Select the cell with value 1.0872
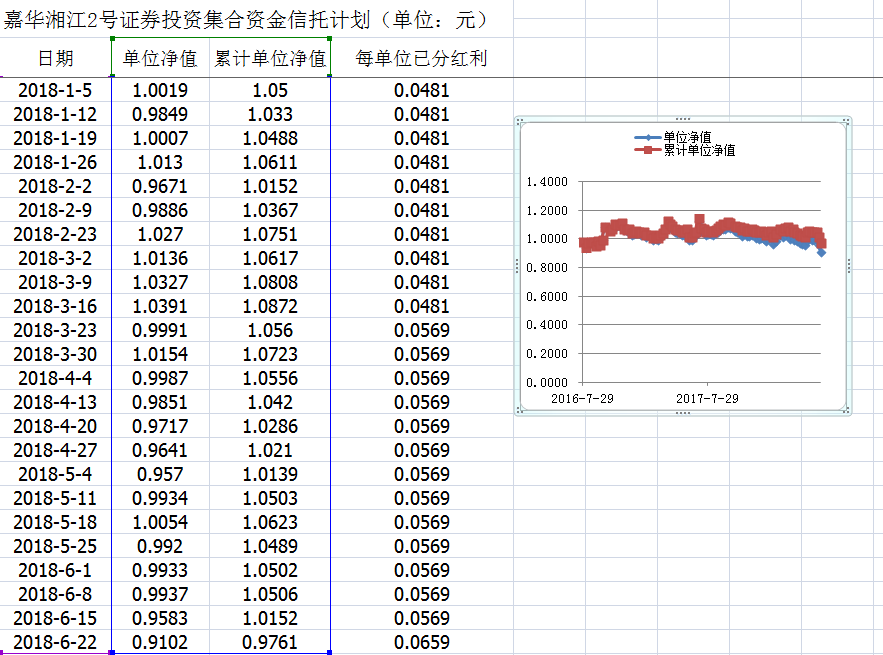 point(270,306)
